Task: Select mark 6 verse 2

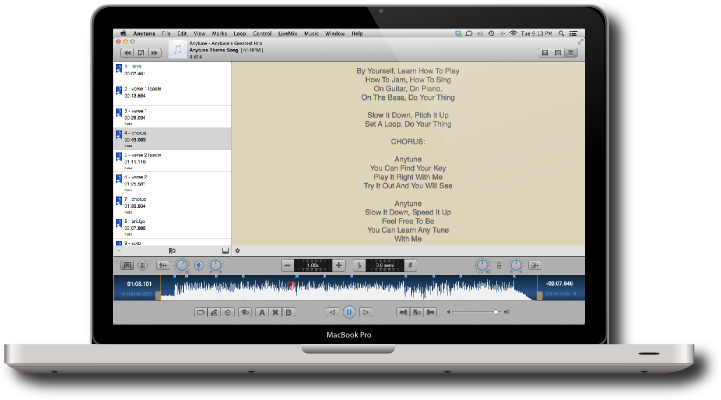Action: [172, 183]
